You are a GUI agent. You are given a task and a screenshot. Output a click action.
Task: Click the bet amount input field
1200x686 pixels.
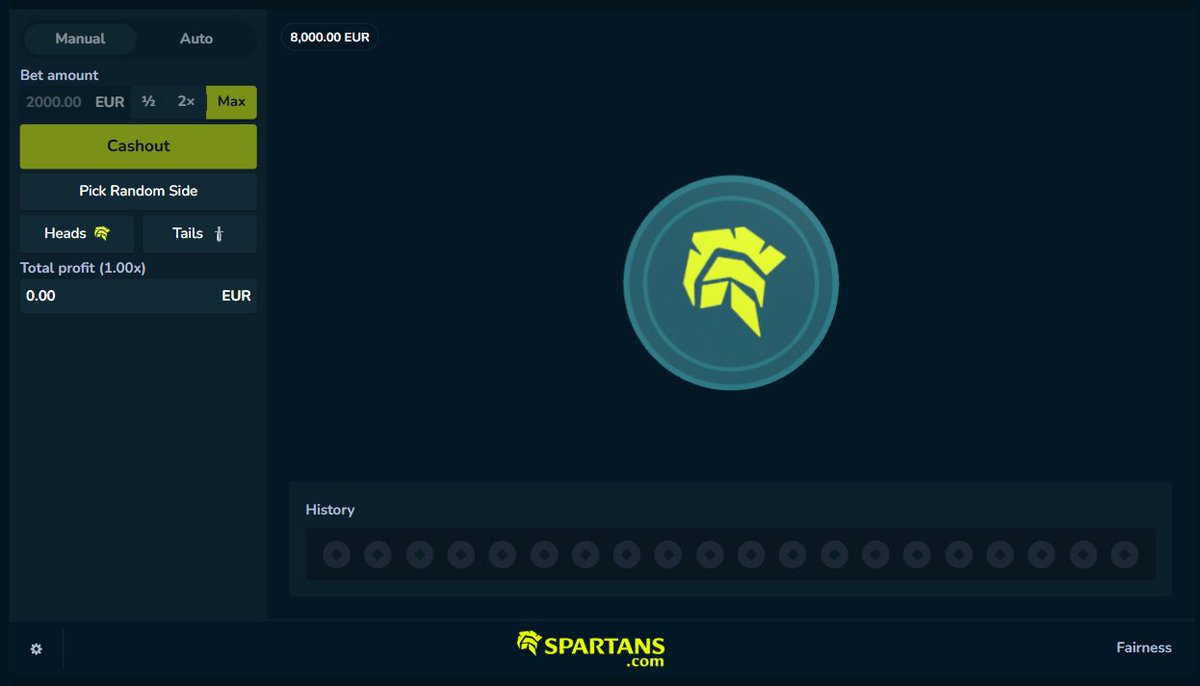[75, 102]
